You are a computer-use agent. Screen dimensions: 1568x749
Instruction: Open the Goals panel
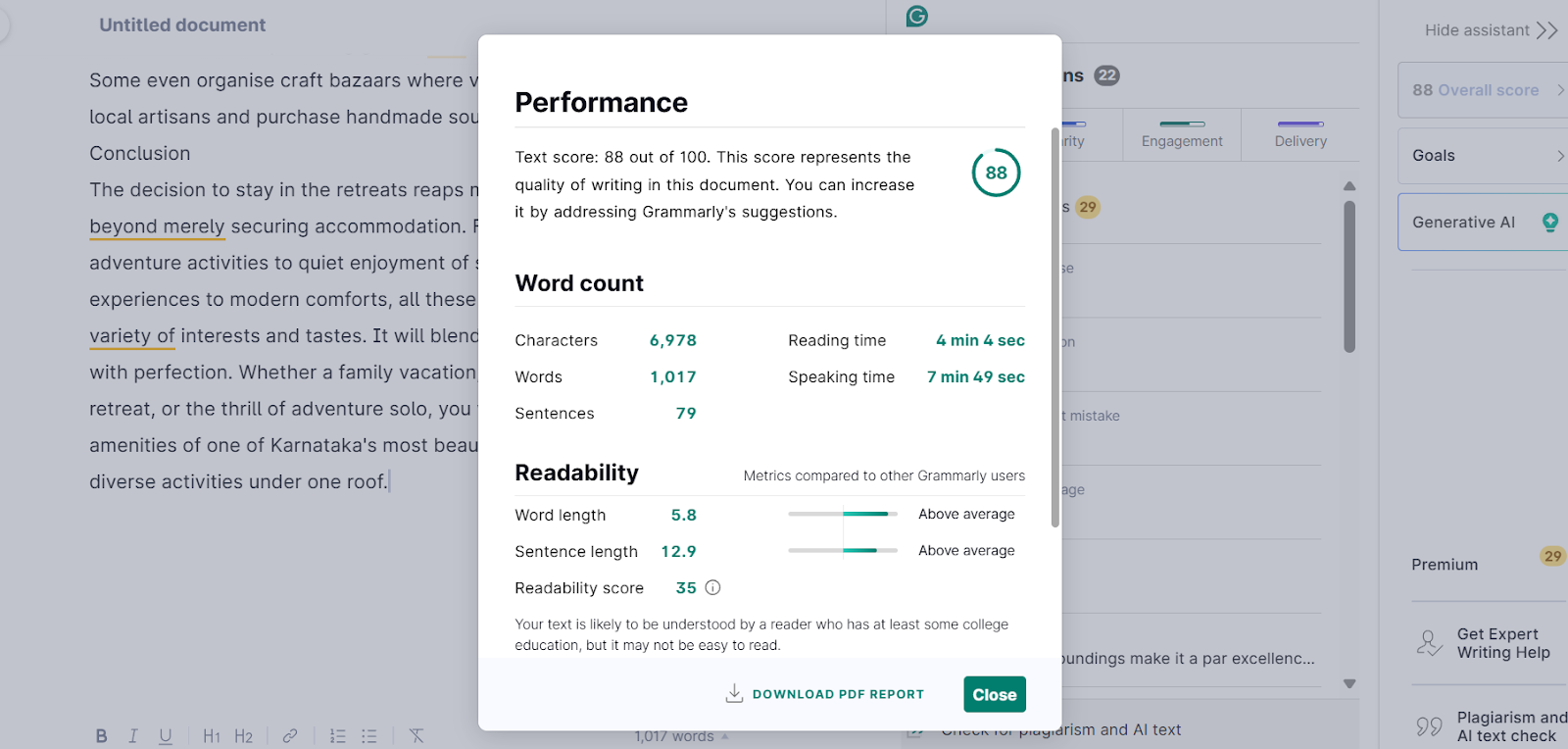(x=1483, y=156)
